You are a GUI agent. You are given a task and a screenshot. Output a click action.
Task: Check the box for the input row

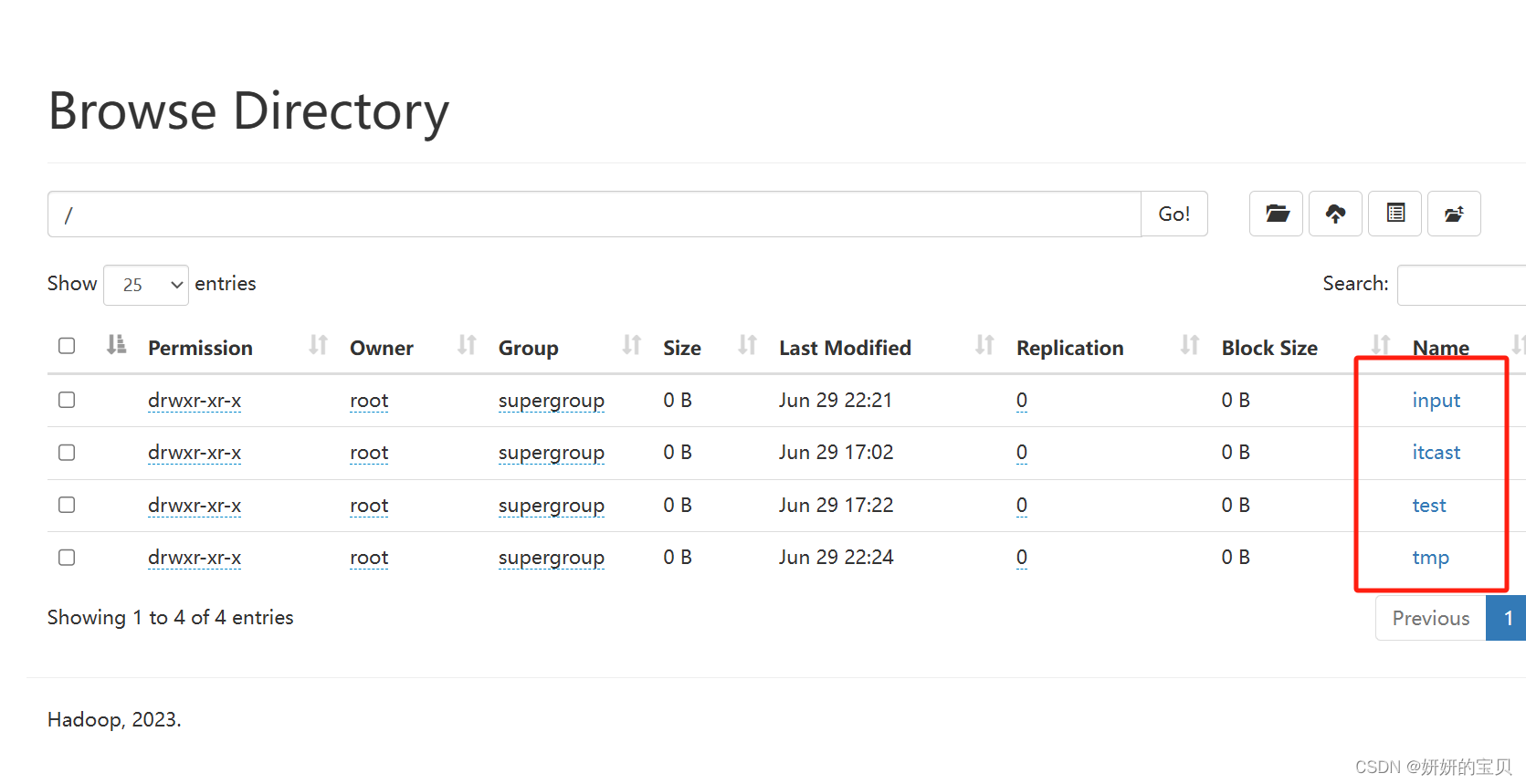coord(67,400)
